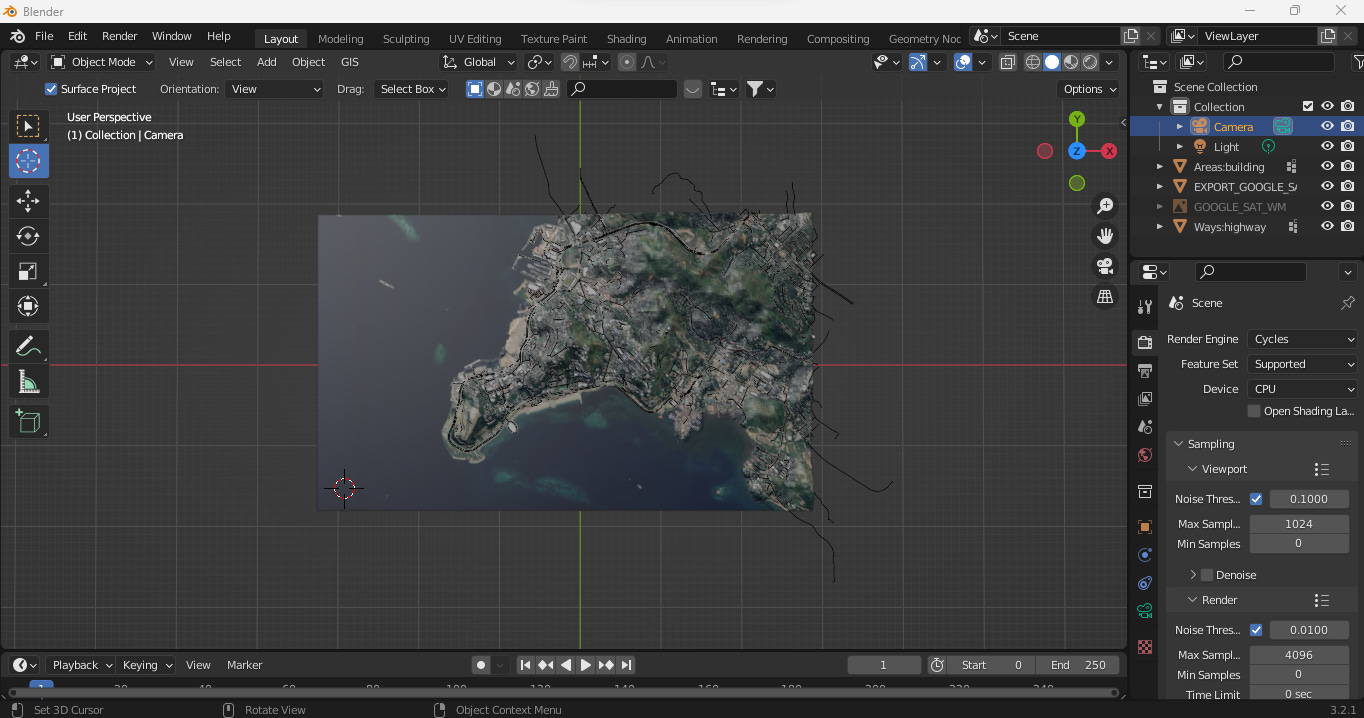This screenshot has height=718, width=1364.
Task: Uncheck the Surface Project option
Action: [x=49, y=89]
